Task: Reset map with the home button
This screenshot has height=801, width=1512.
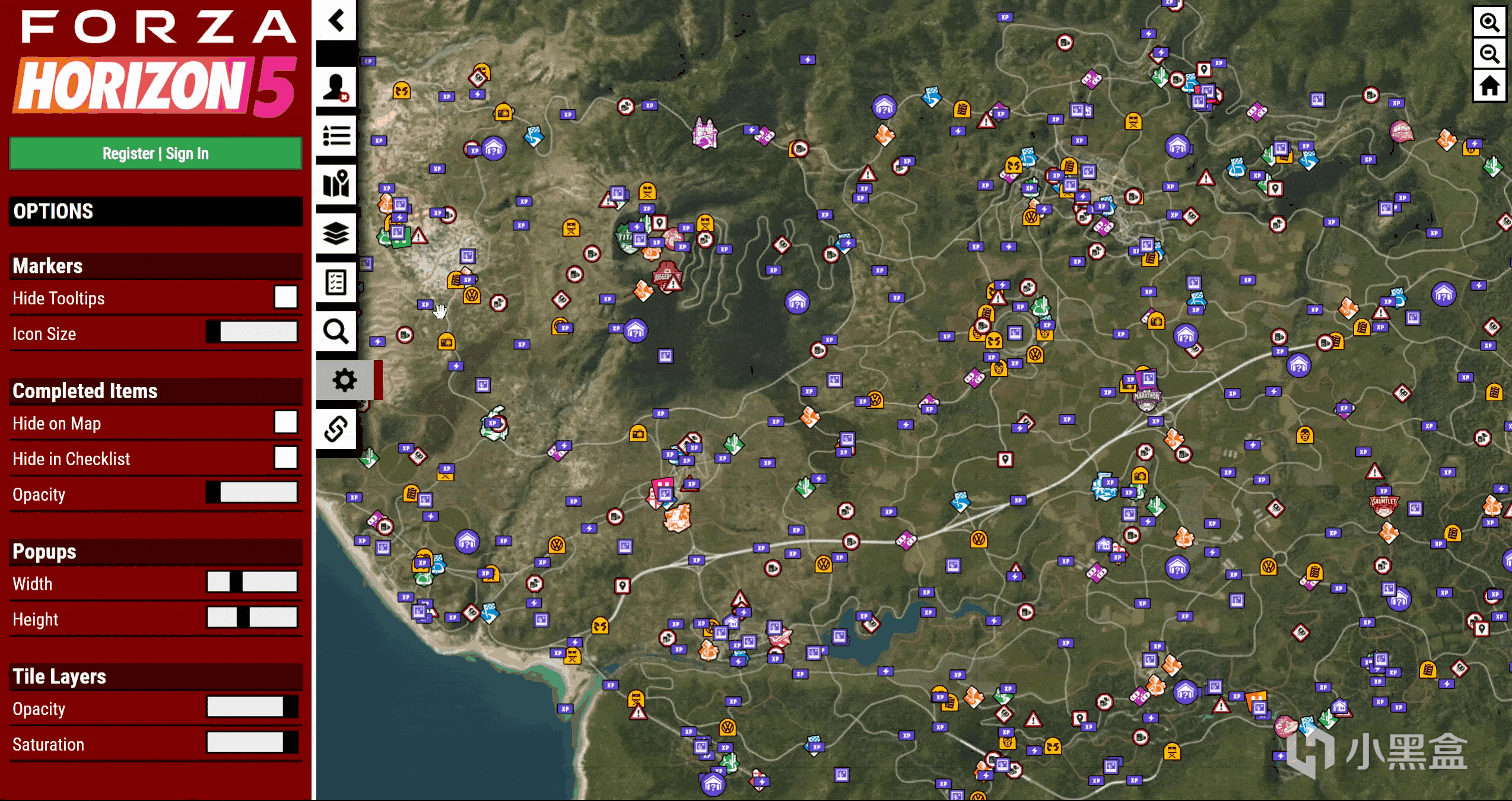Action: click(x=1489, y=87)
